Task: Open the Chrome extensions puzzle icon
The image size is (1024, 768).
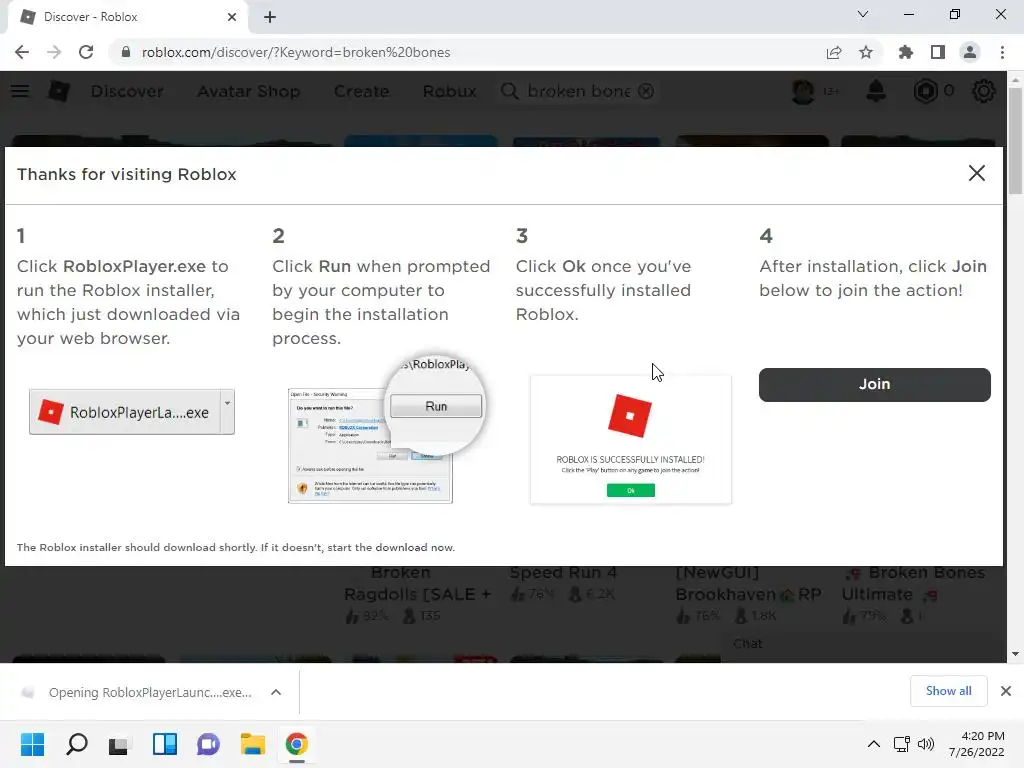Action: click(x=906, y=52)
